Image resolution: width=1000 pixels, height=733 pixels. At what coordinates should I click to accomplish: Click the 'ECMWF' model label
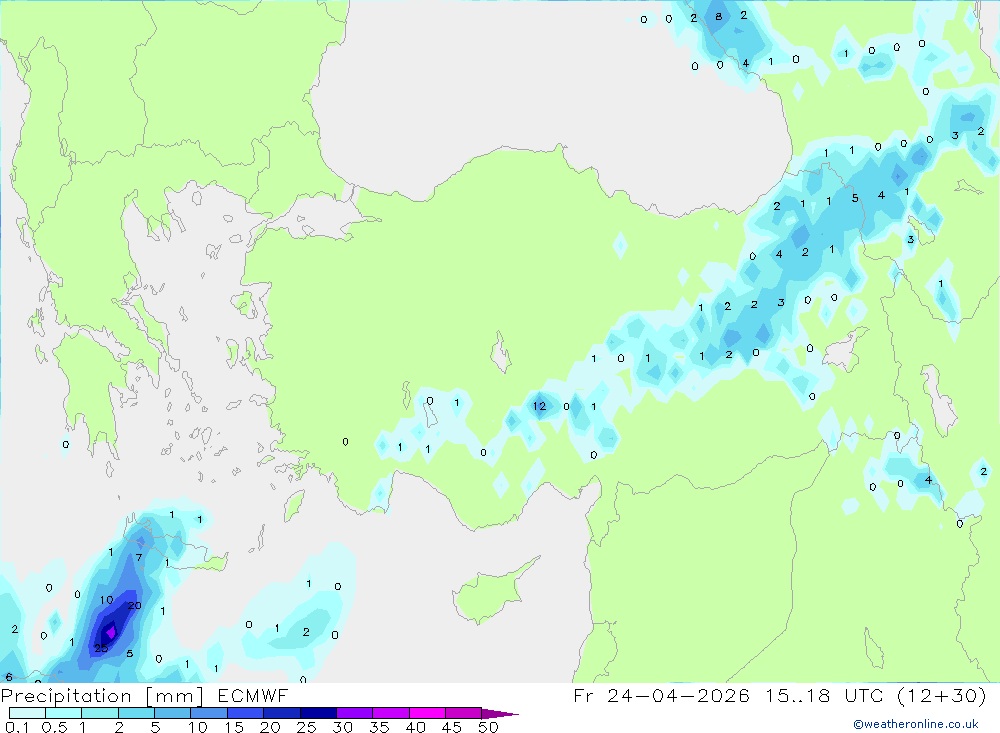tap(253, 696)
